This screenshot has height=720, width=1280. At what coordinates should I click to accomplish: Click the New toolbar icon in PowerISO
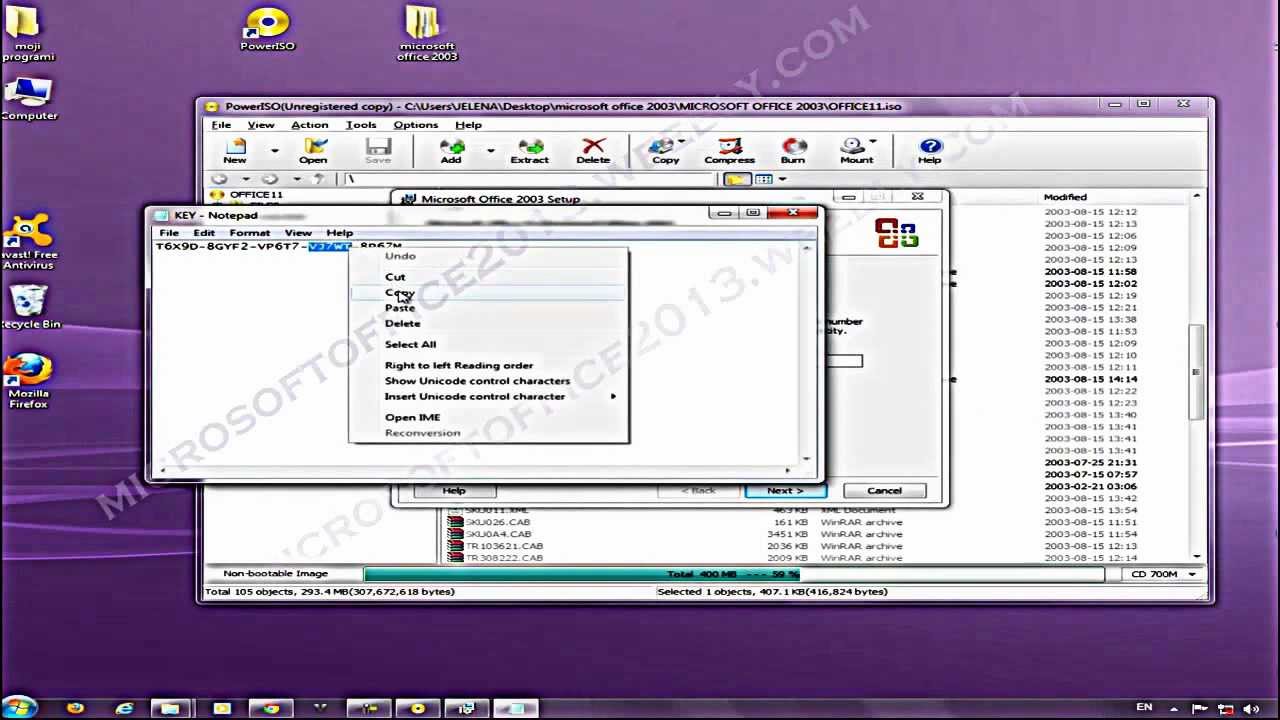[x=235, y=151]
